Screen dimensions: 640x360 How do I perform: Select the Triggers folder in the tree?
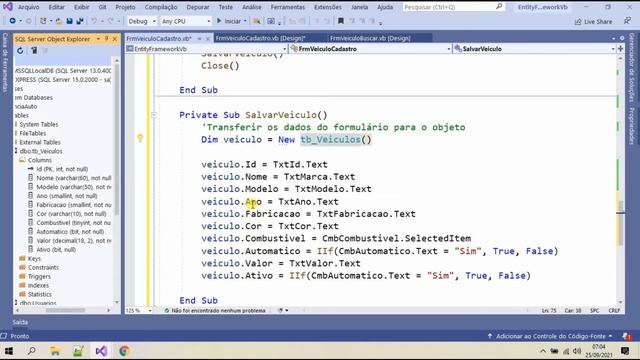[39, 276]
